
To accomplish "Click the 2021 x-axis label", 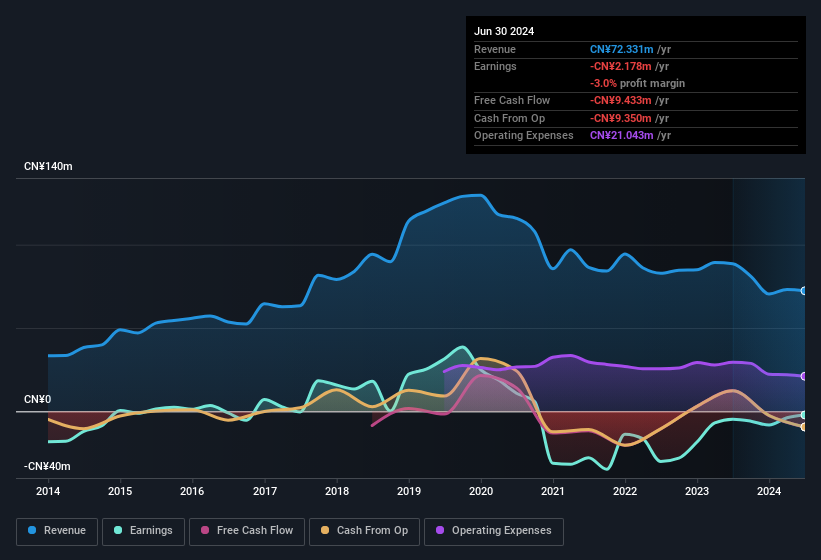I will [553, 491].
